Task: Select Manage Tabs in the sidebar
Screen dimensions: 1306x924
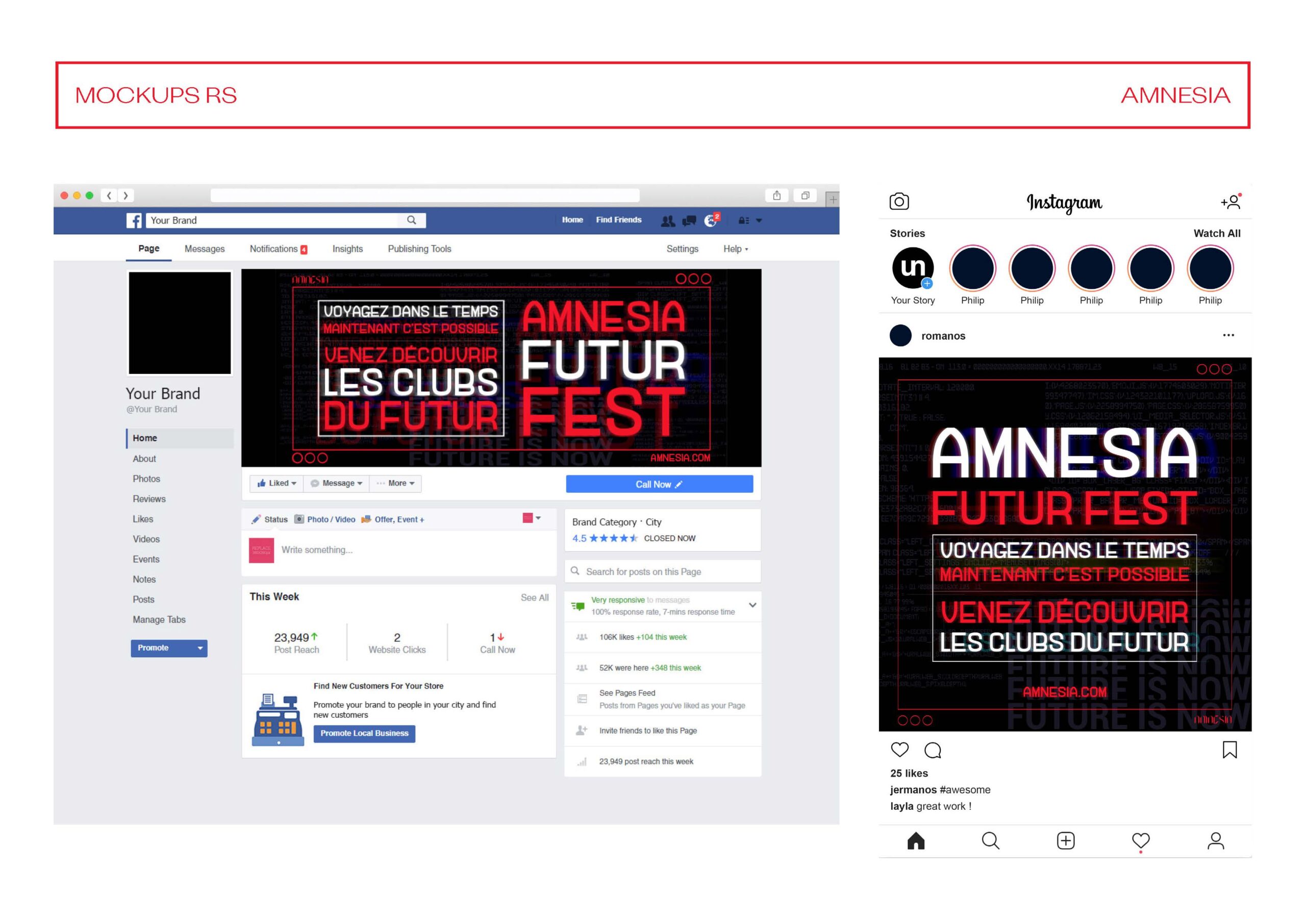Action: [x=159, y=619]
